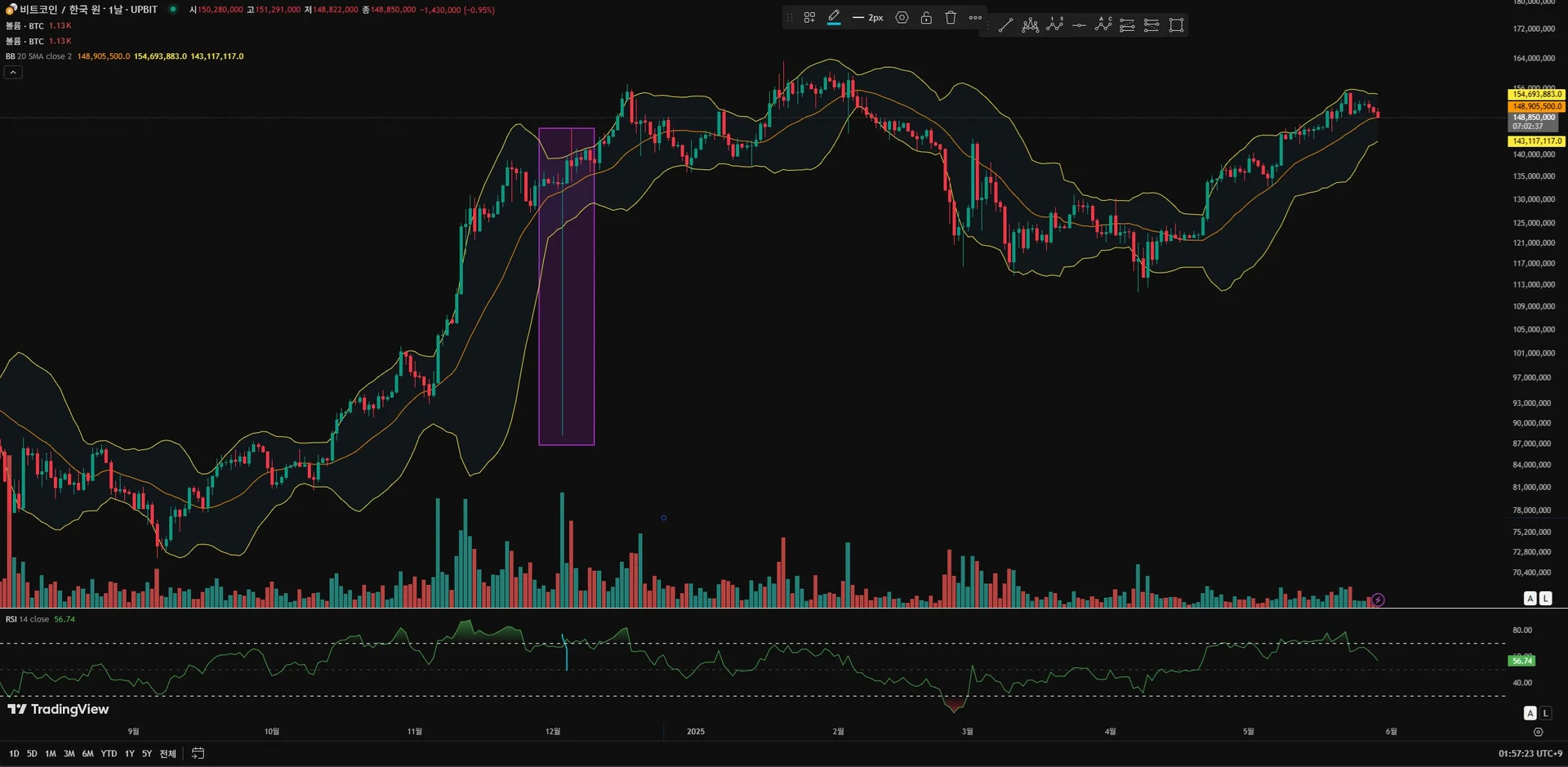Select the trend-based Fib Extension tool

[1151, 25]
